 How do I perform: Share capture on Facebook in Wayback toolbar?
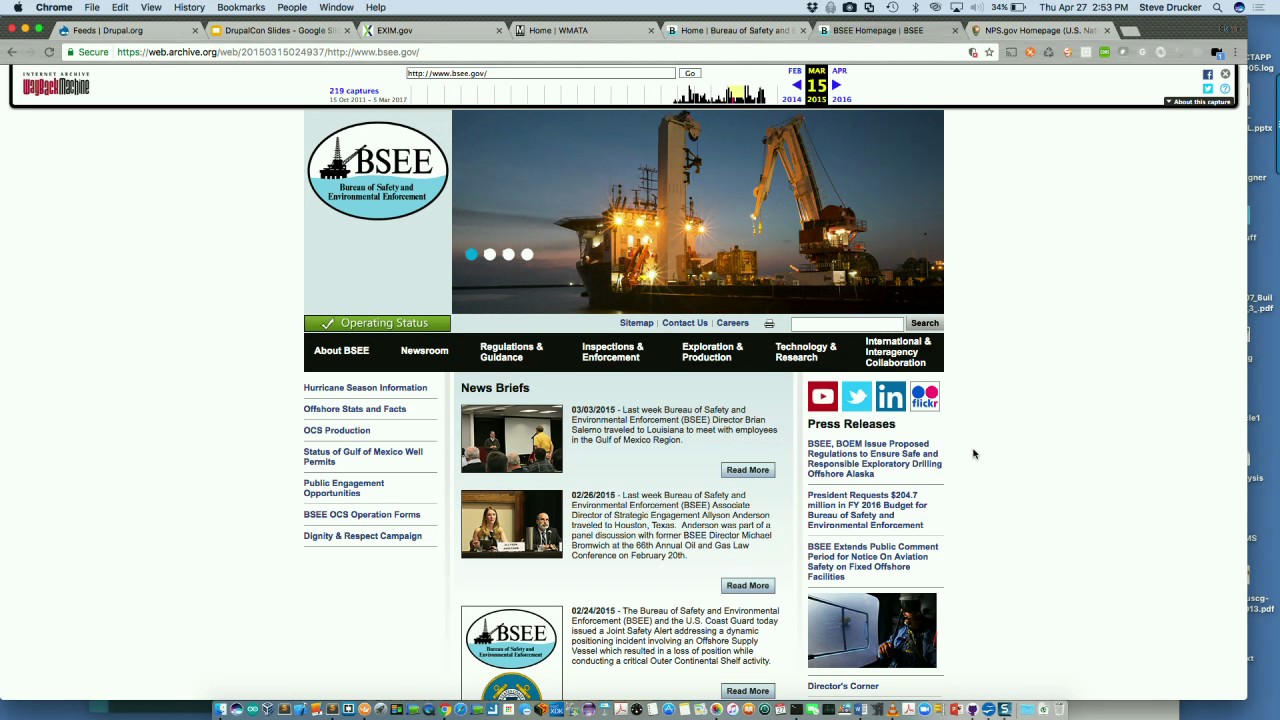tap(1208, 75)
